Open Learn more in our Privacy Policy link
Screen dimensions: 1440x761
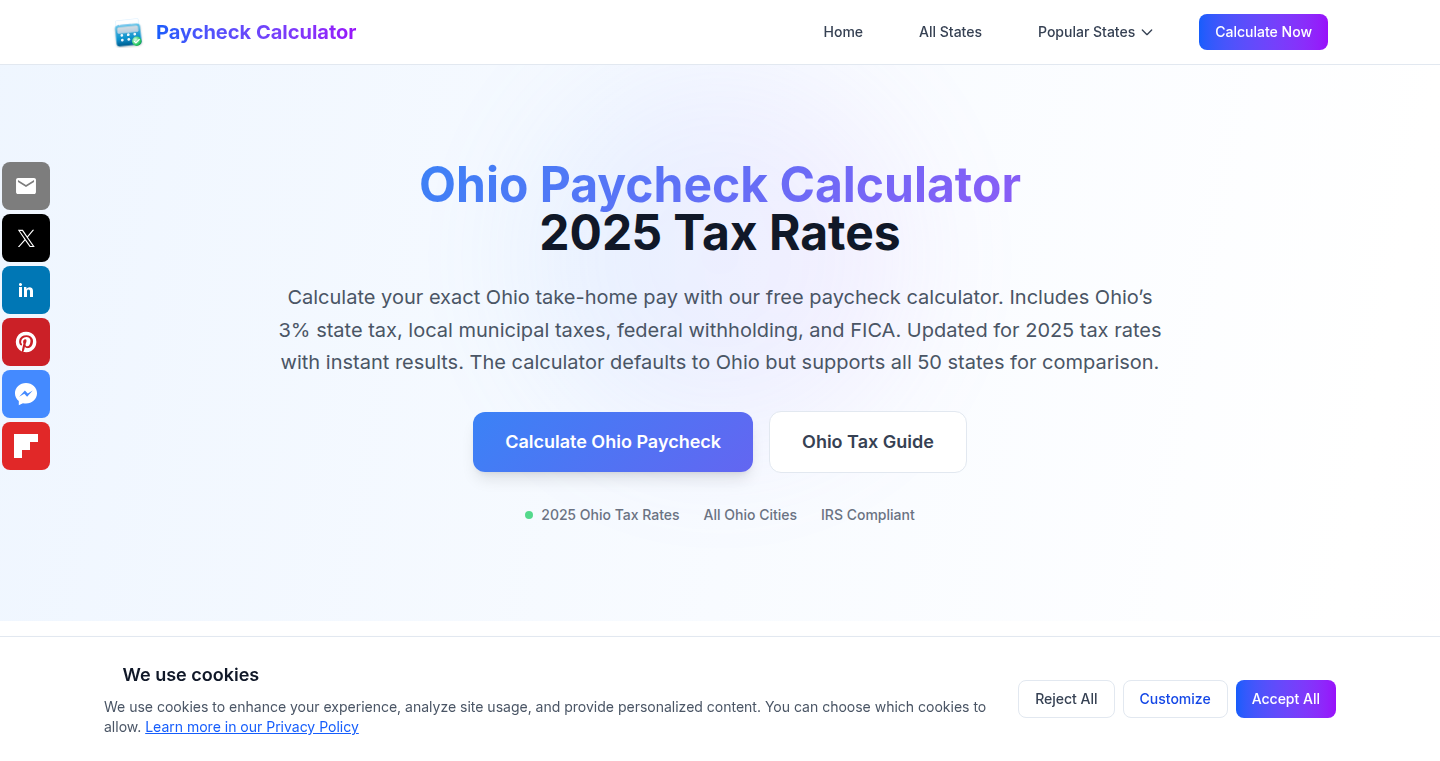pos(252,727)
